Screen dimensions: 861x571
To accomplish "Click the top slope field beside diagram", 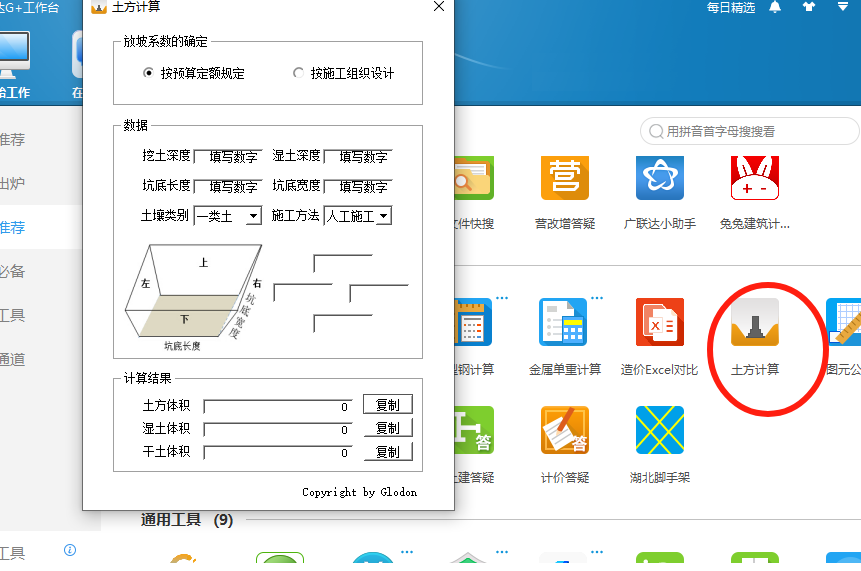I will click(x=343, y=263).
